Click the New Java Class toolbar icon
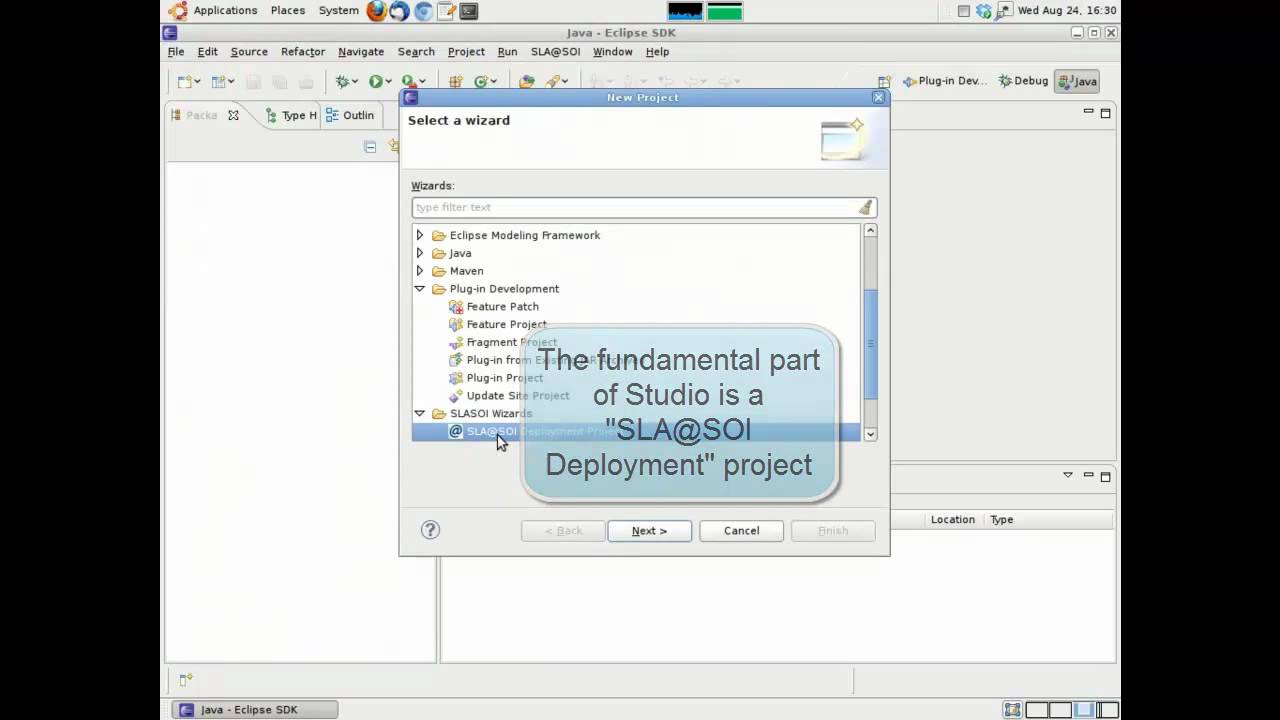1280x720 pixels. coord(481,81)
